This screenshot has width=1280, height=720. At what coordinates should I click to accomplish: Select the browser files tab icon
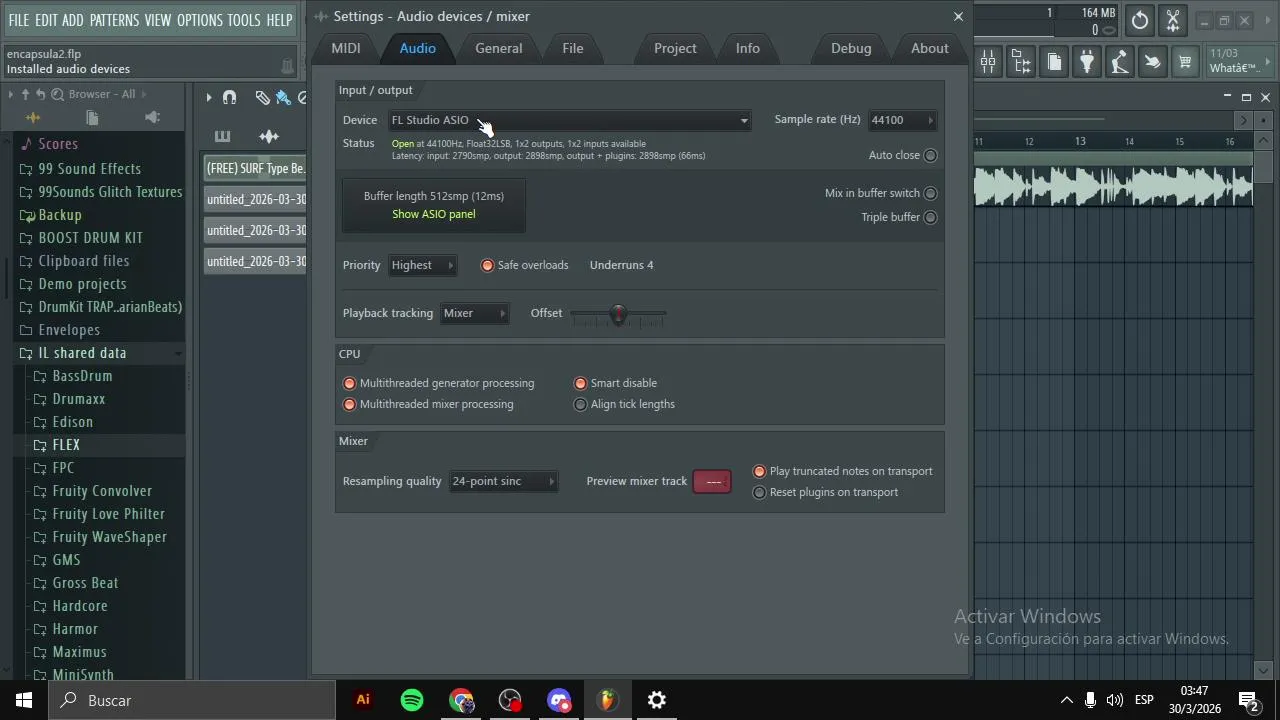coord(92,118)
